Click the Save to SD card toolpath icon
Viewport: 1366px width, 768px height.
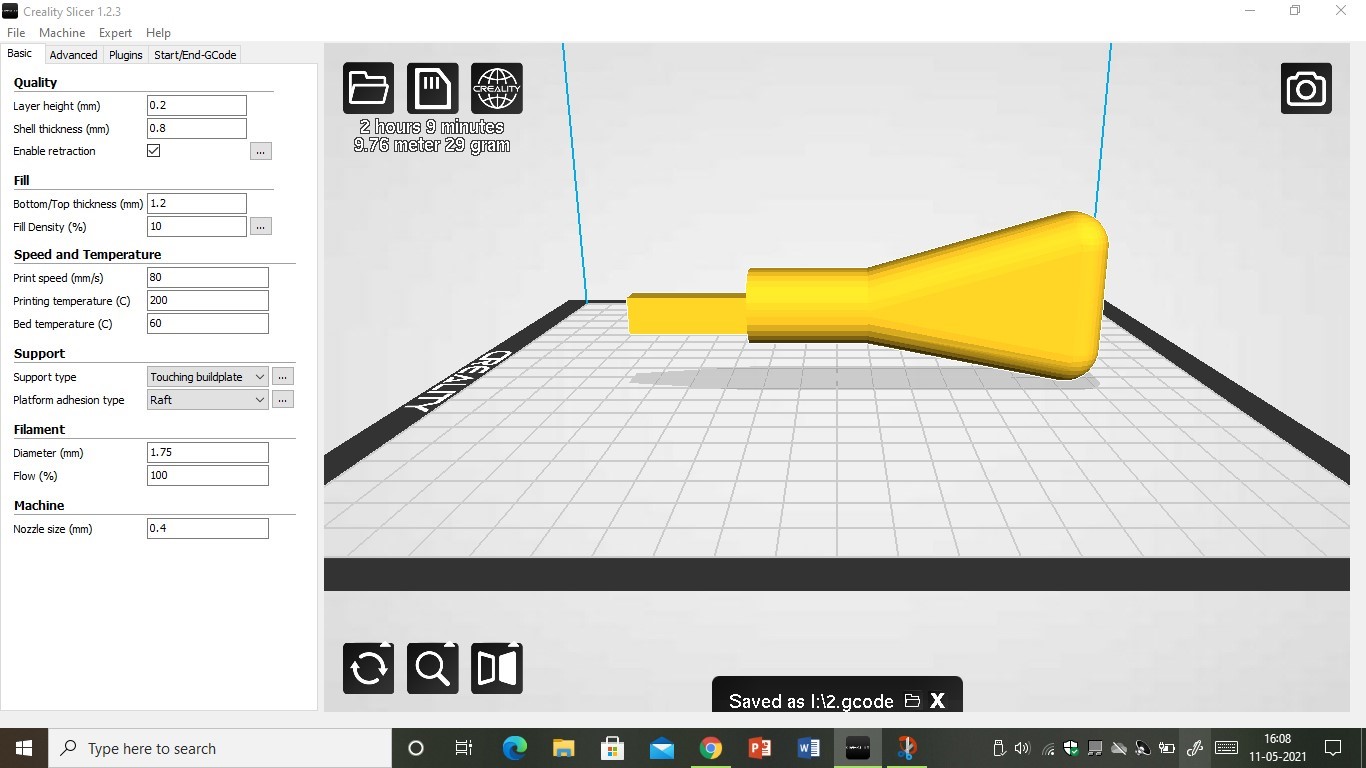click(432, 88)
